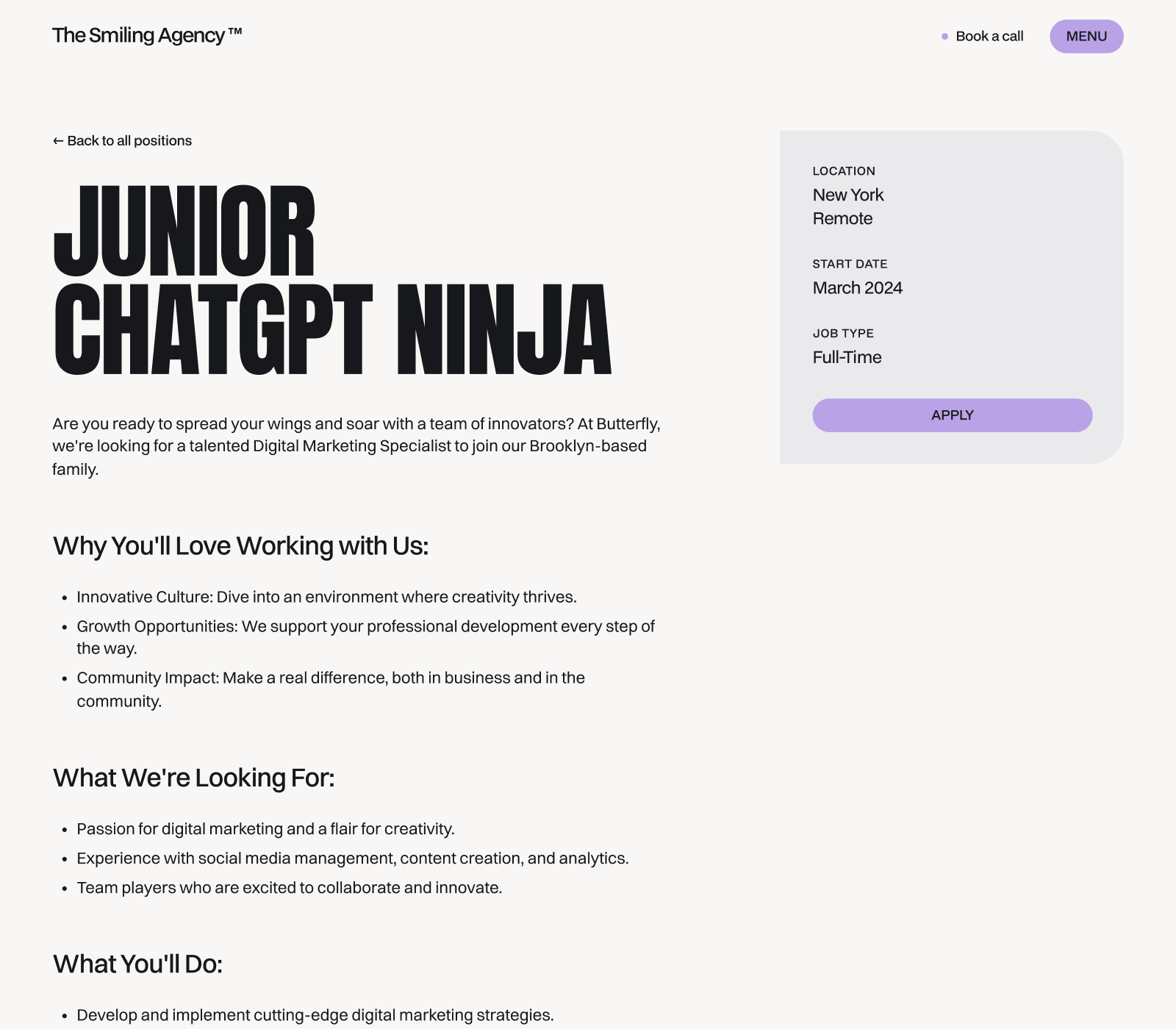Click 'What We're Looking For' heading
1176x1029 pixels.
(193, 778)
